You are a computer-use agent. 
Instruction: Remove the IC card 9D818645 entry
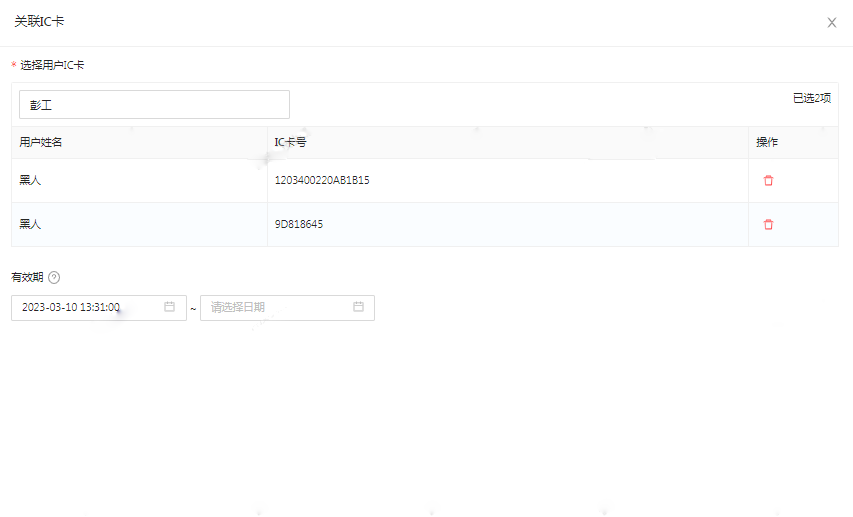(768, 225)
